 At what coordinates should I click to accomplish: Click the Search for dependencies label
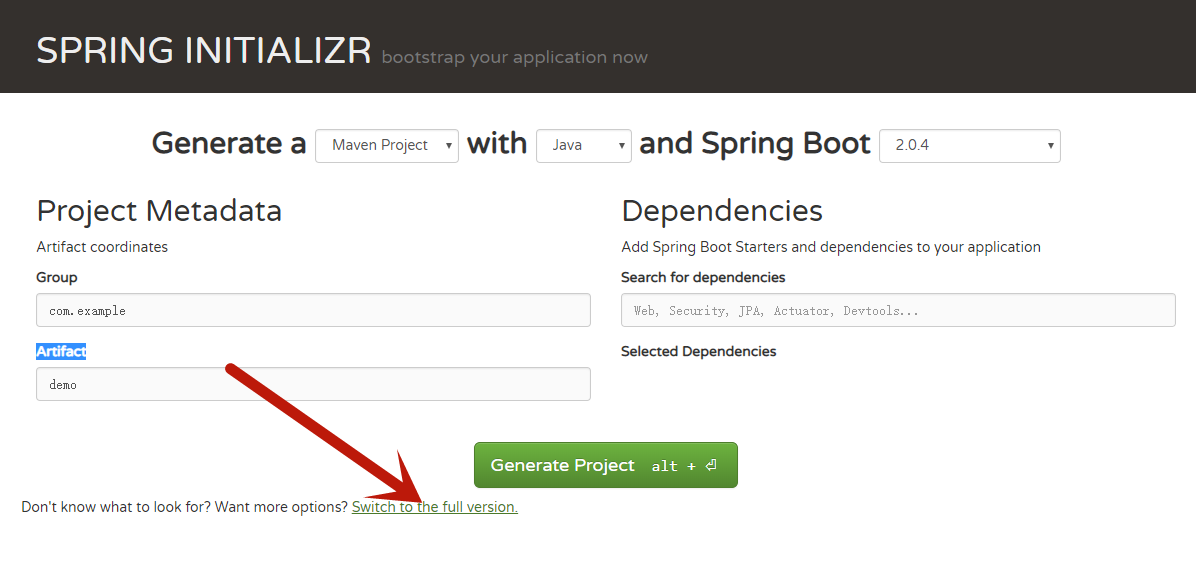703,278
